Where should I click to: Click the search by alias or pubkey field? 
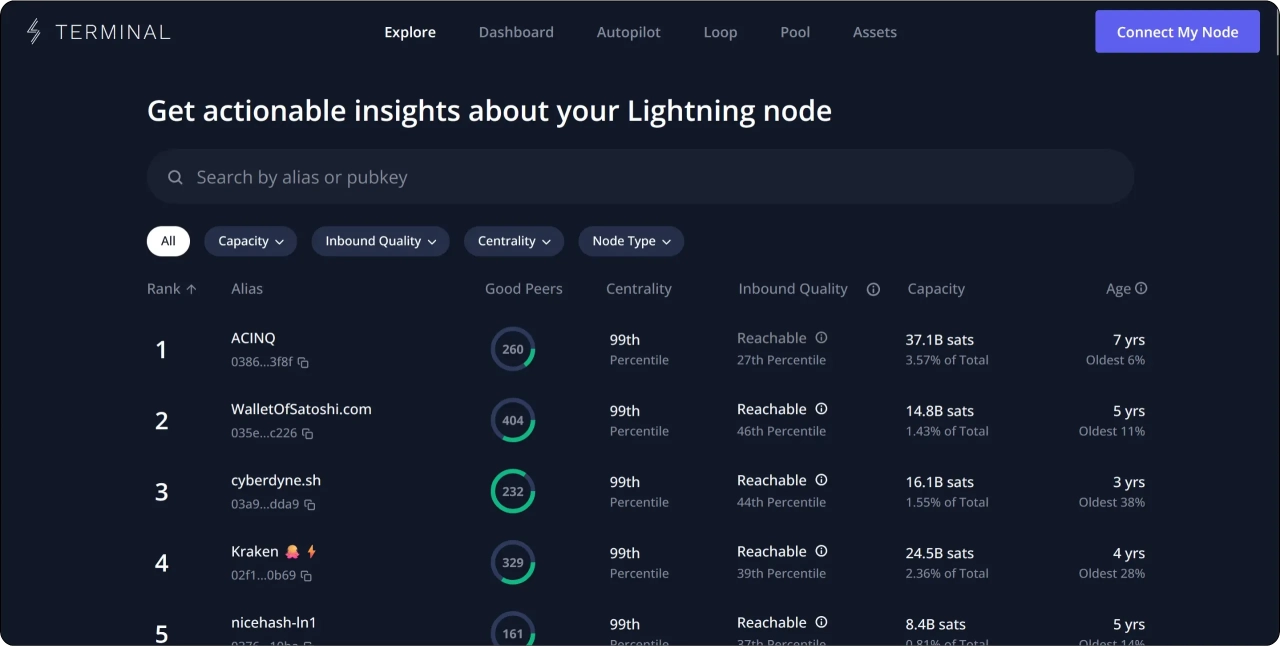[x=640, y=177]
